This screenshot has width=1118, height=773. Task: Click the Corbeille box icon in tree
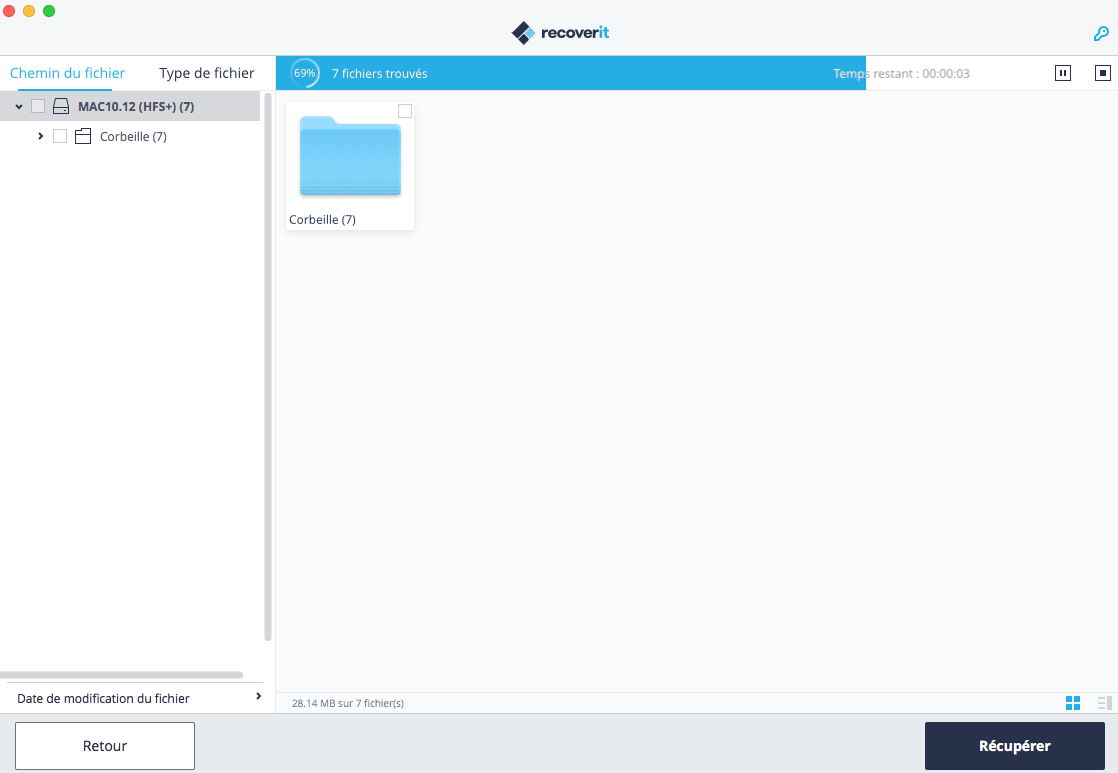click(x=83, y=136)
